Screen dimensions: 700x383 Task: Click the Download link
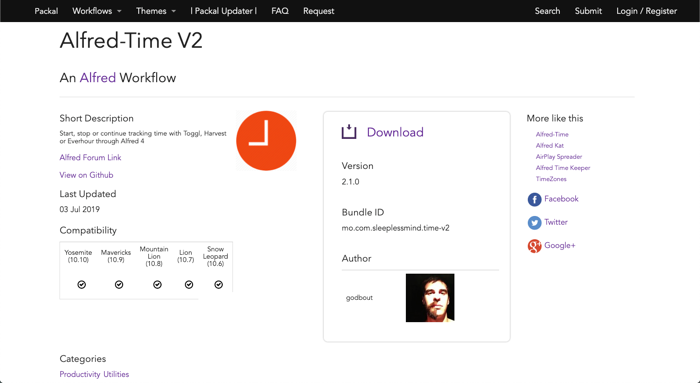coord(395,132)
